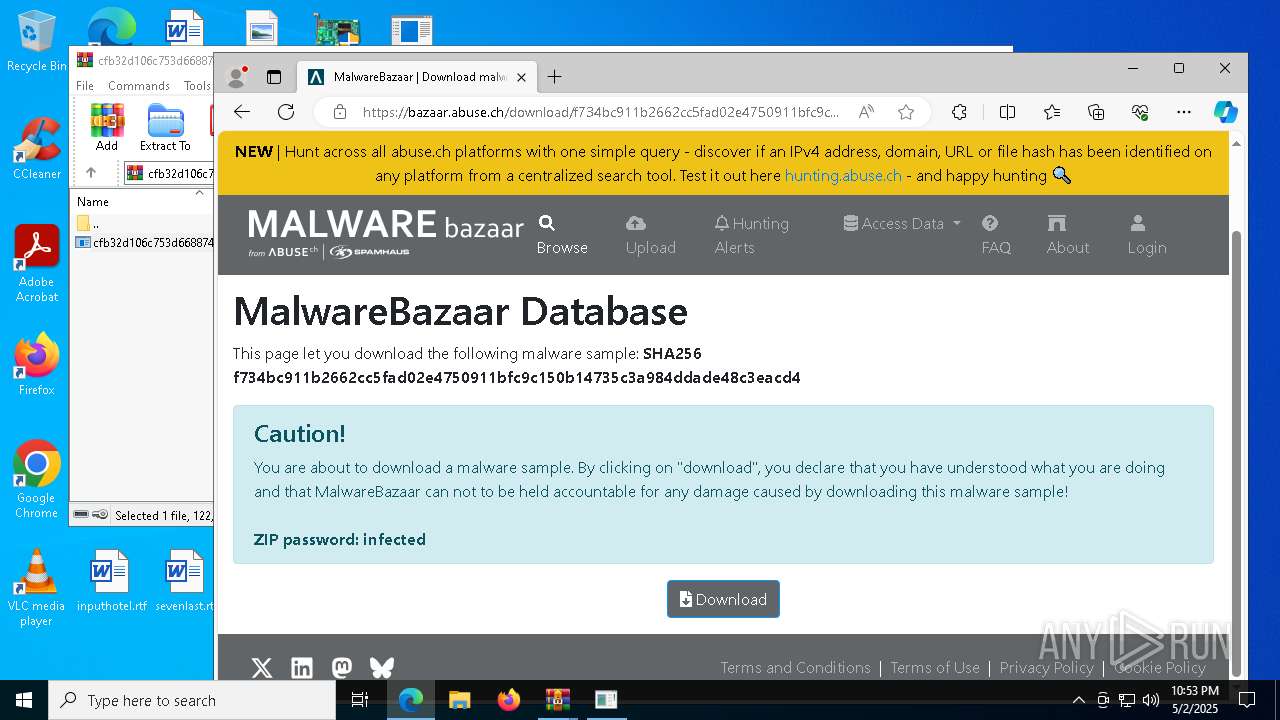This screenshot has height=720, width=1280.
Task: Open Browser essentials heart icon
Action: [x=1140, y=112]
